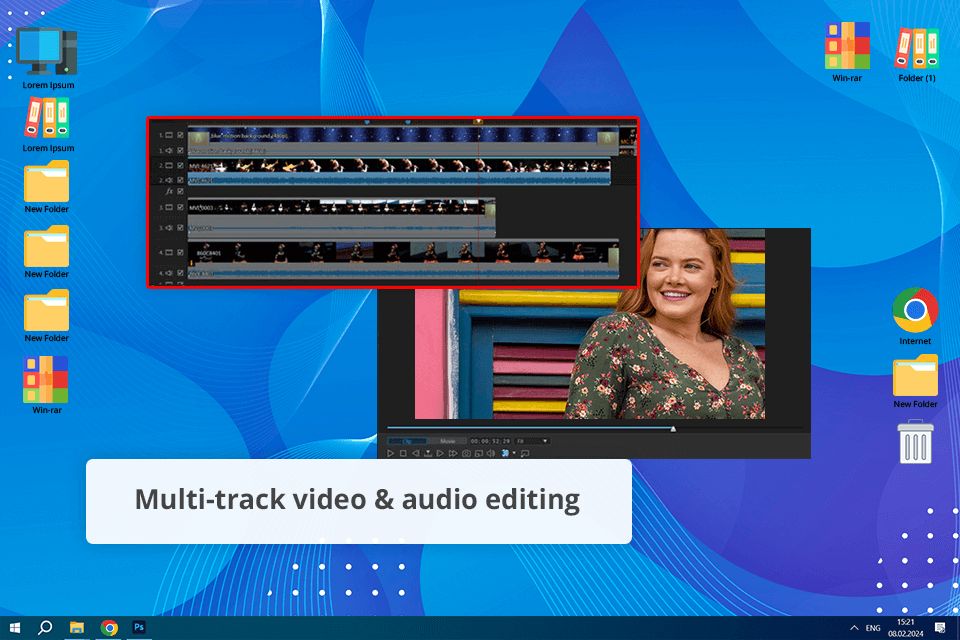
Task: Click the preview seek slider handle
Action: coord(673,429)
